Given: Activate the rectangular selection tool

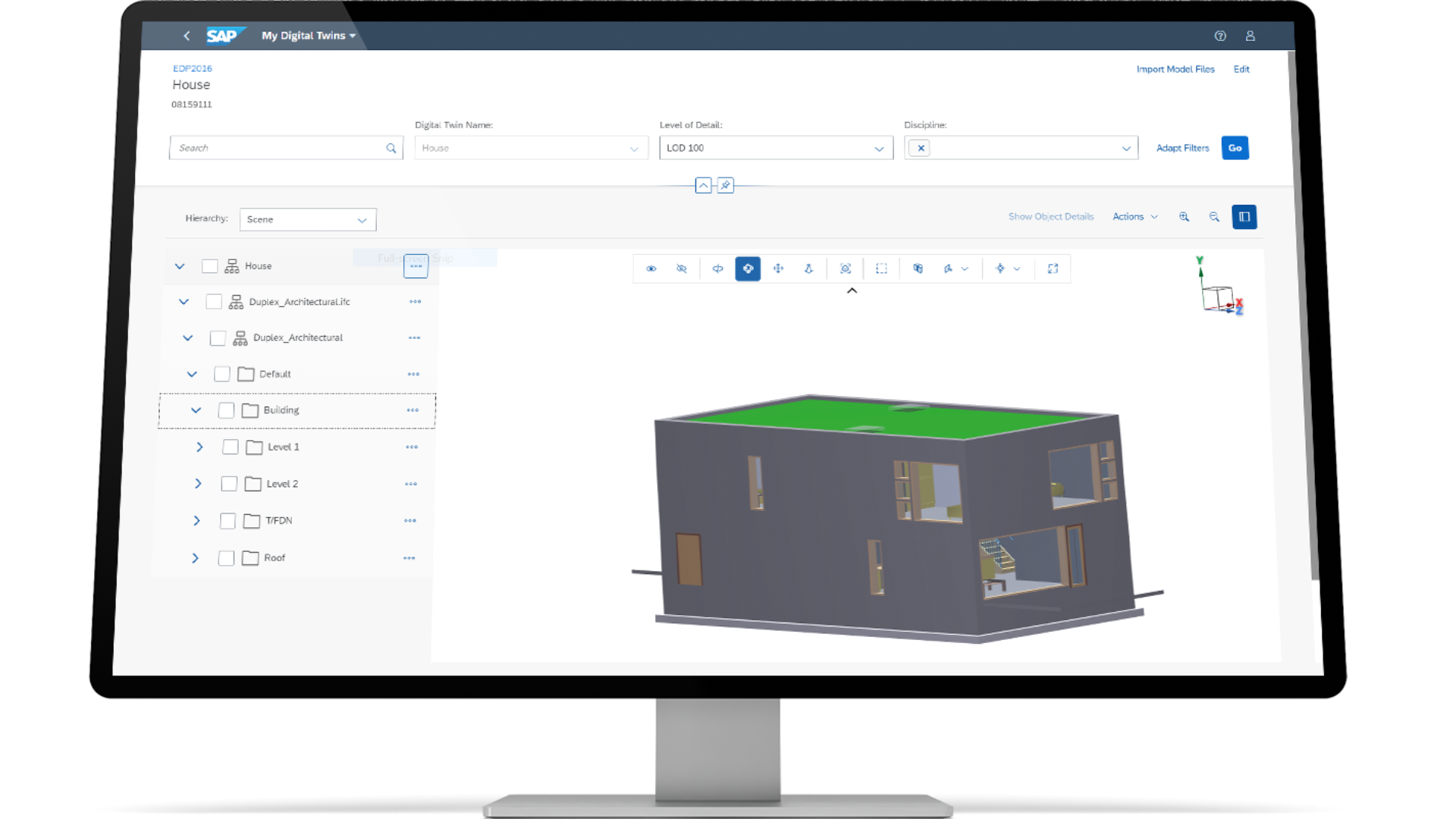Looking at the screenshot, I should pos(881,268).
